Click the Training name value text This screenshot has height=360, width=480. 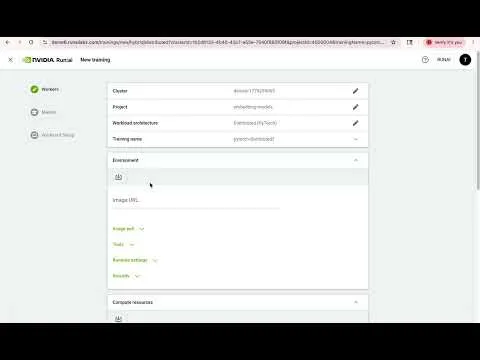pos(254,139)
